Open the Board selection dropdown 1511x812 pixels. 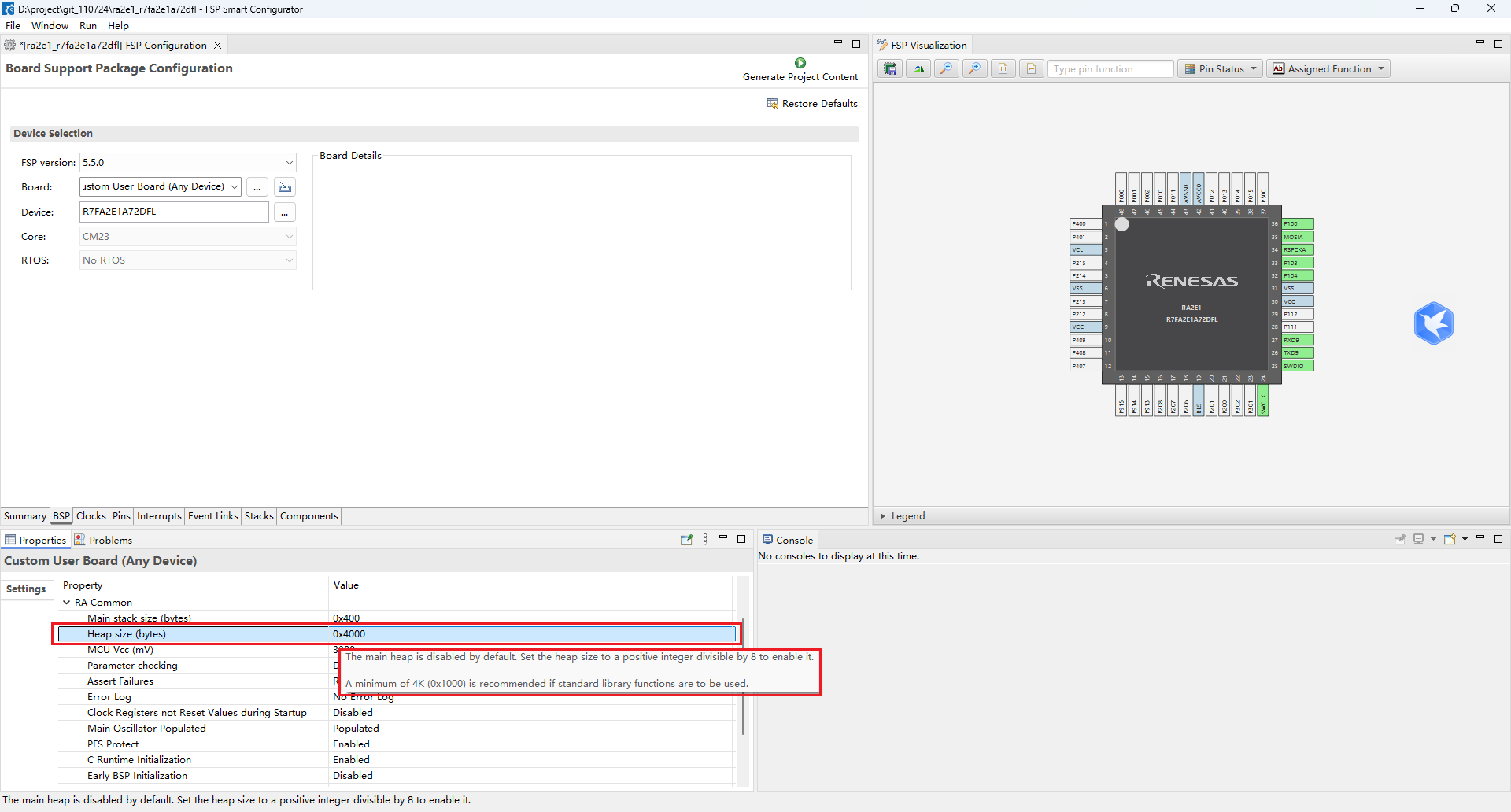(x=235, y=187)
